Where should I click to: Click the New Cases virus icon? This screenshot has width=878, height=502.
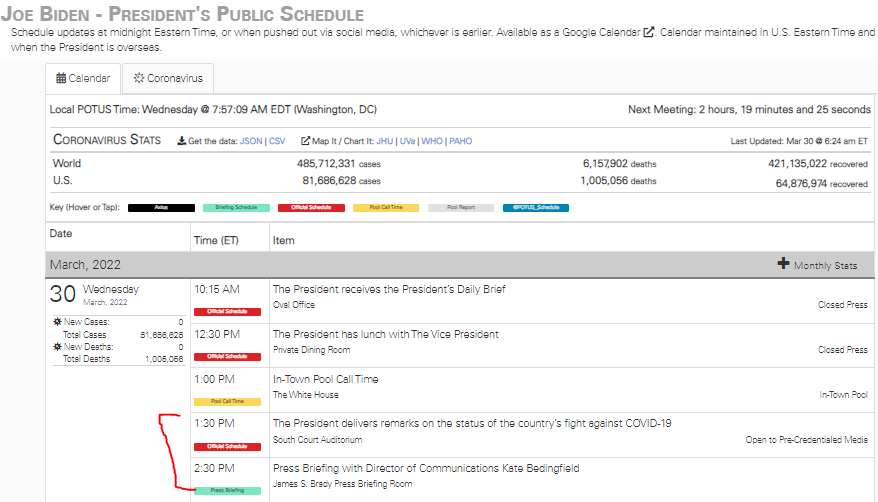pyautogui.click(x=57, y=322)
